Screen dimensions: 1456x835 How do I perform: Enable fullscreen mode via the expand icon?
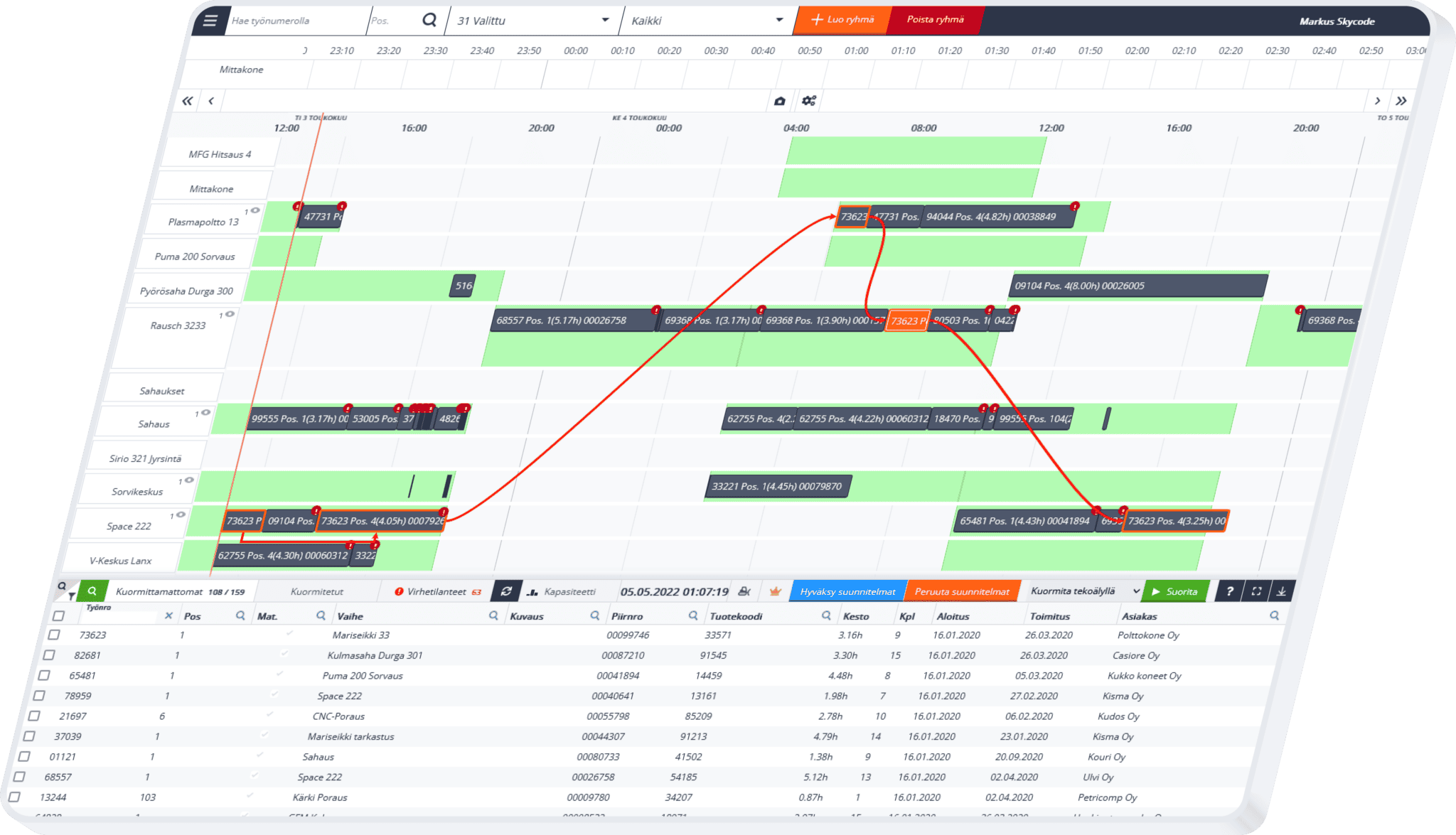[1258, 591]
